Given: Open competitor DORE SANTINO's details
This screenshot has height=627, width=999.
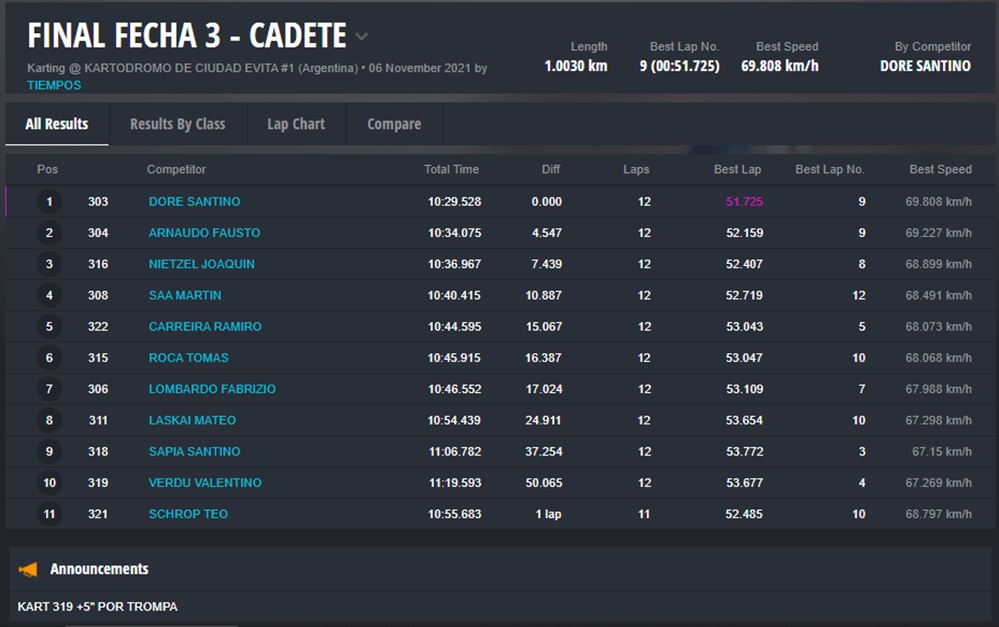Looking at the screenshot, I should (x=194, y=201).
